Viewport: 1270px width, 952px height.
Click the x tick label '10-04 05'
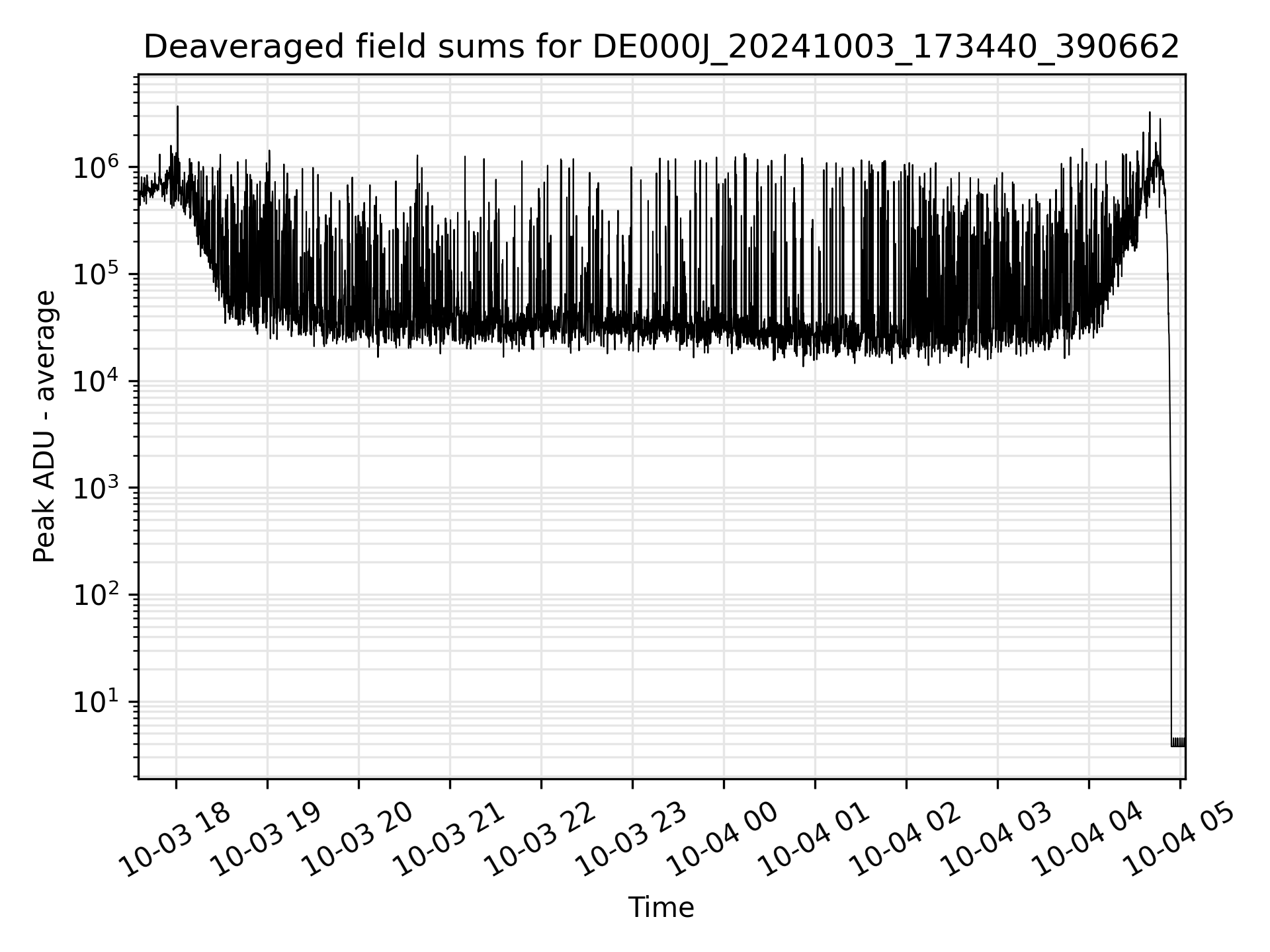pyautogui.click(x=1180, y=840)
